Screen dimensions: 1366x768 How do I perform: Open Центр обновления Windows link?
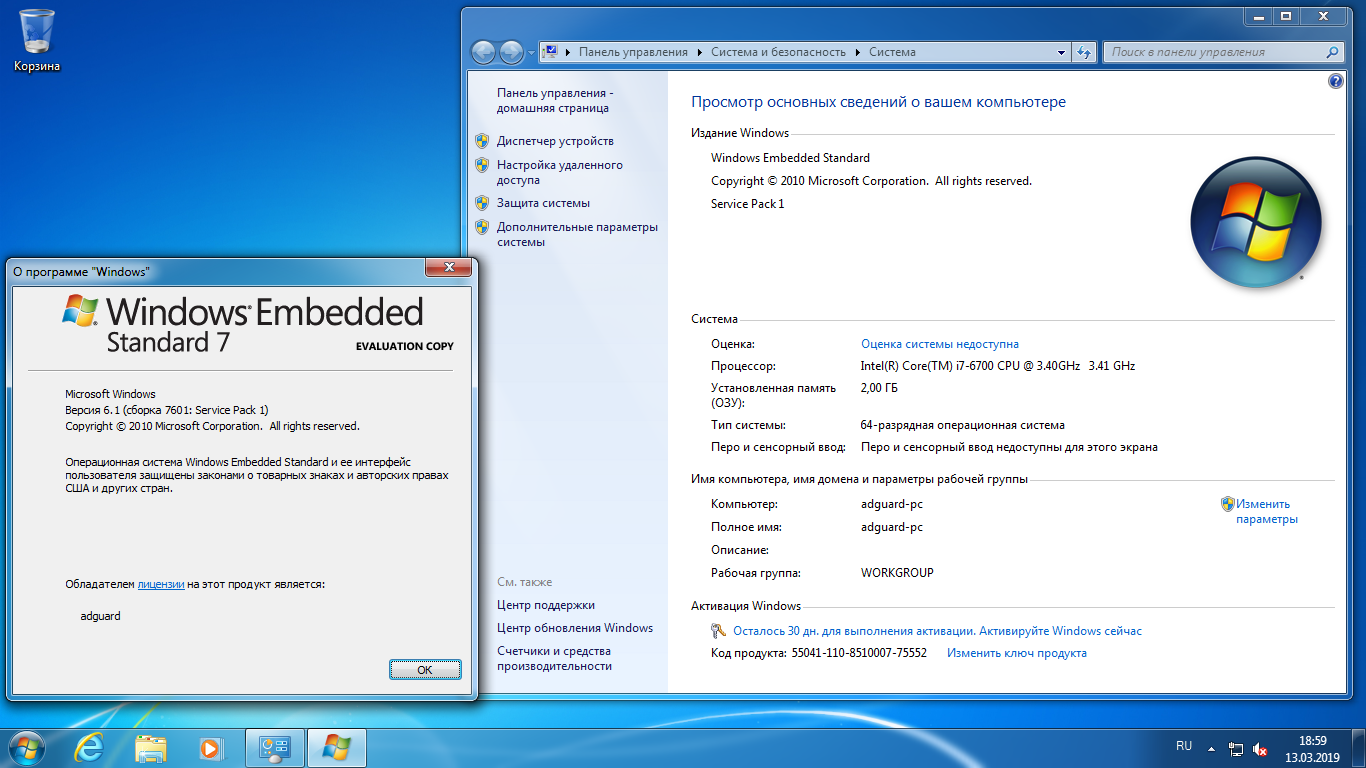[575, 628]
